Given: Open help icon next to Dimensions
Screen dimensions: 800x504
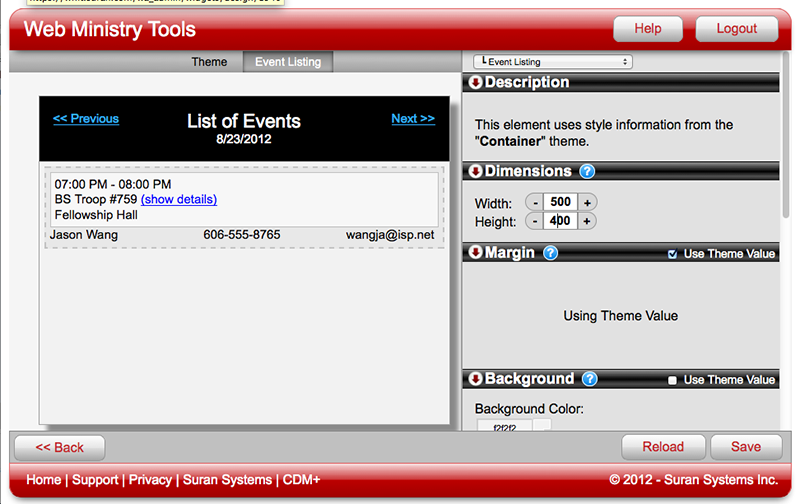Looking at the screenshot, I should pos(587,172).
